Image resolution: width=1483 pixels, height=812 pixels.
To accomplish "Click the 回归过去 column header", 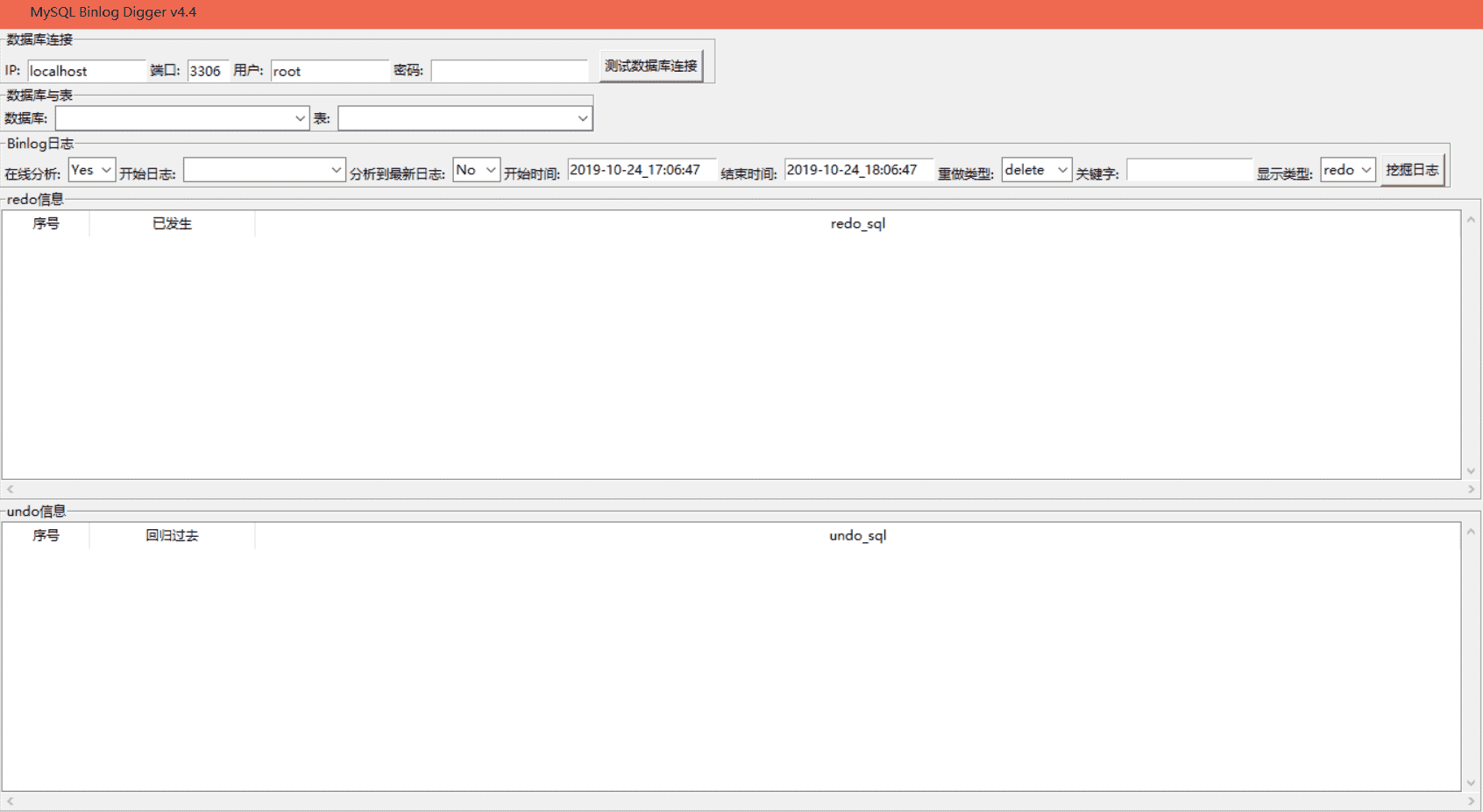I will 172,535.
